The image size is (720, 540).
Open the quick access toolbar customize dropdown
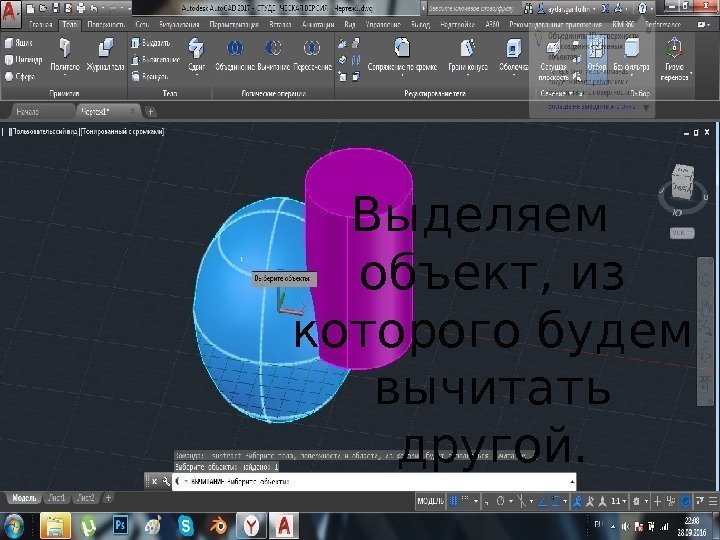[129, 8]
